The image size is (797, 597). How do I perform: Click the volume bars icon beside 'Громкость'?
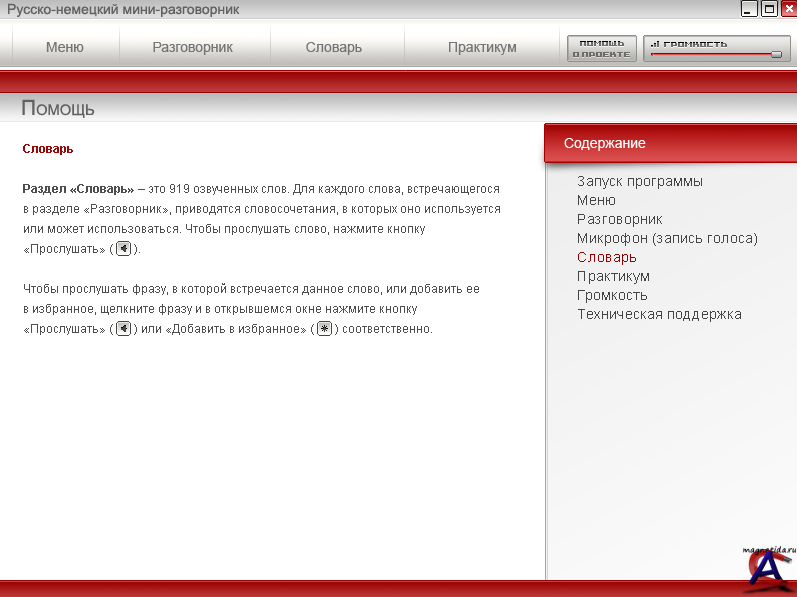[x=655, y=44]
